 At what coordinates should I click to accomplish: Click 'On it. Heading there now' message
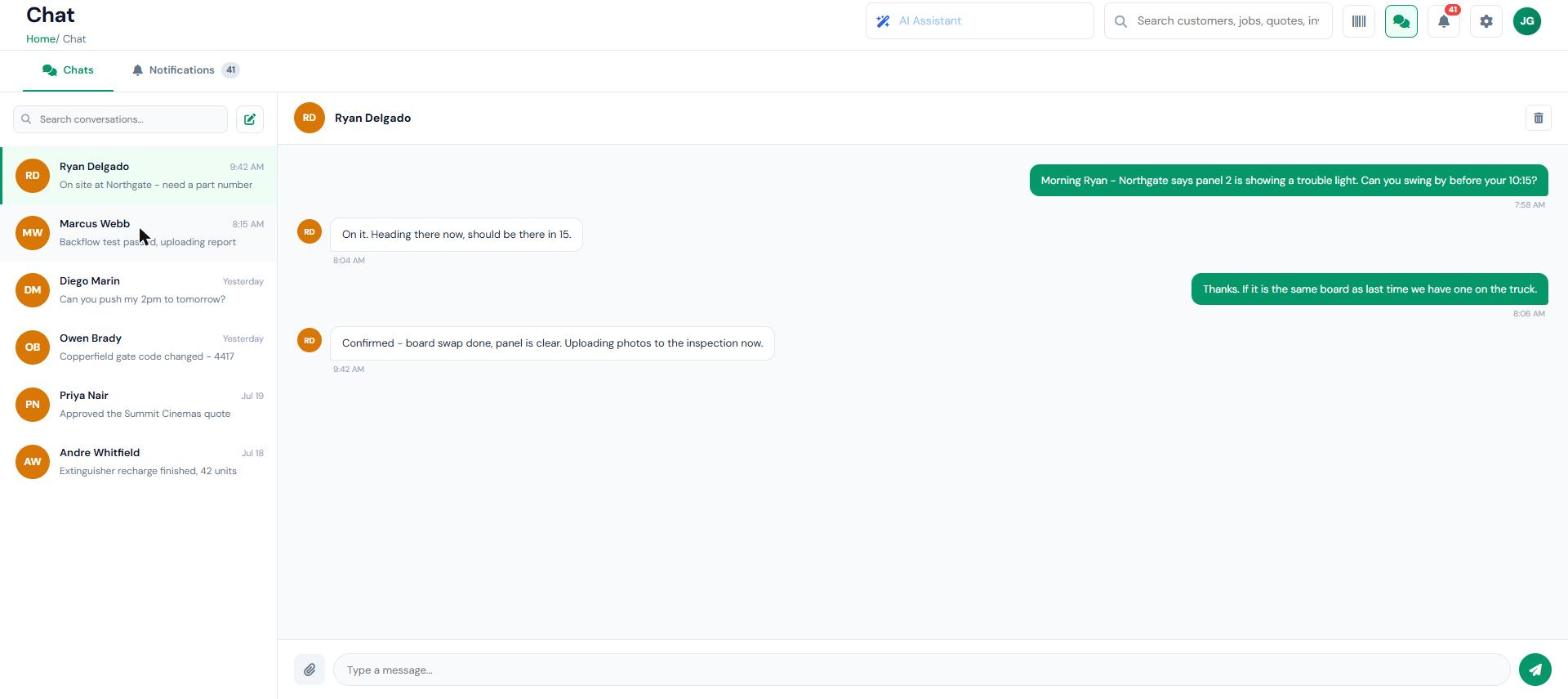point(456,235)
